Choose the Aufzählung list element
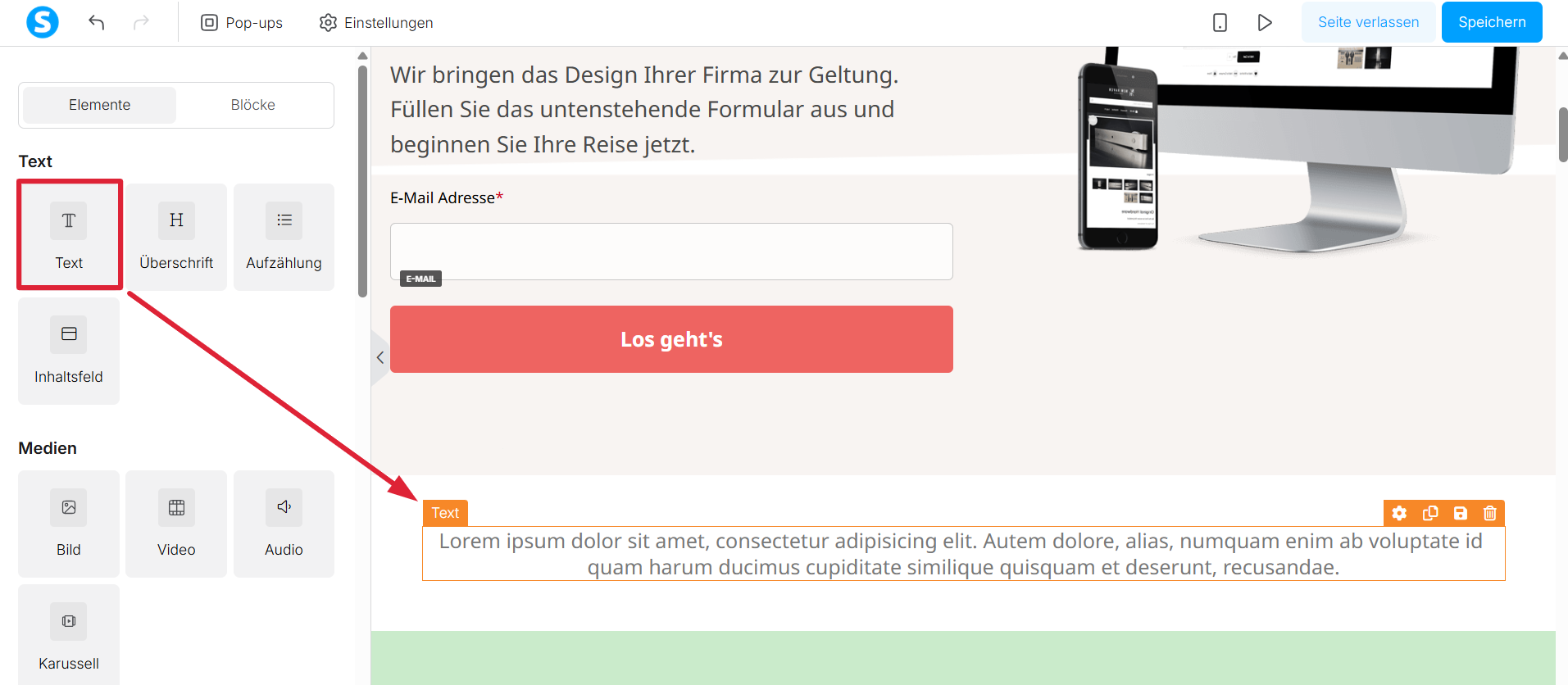 [x=284, y=237]
